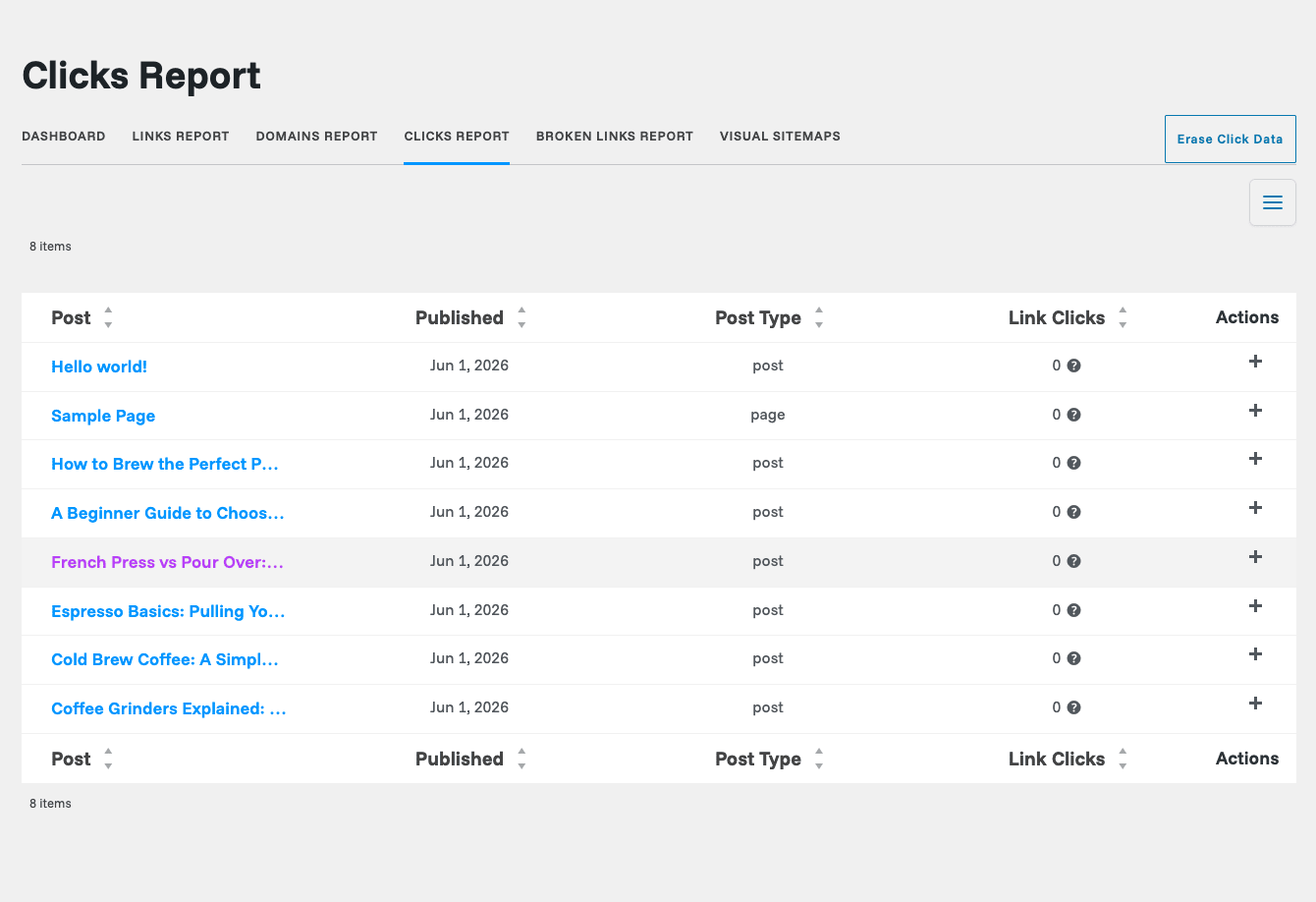Switch to the Dashboard tab
The width and height of the screenshot is (1316, 902).
(x=64, y=137)
